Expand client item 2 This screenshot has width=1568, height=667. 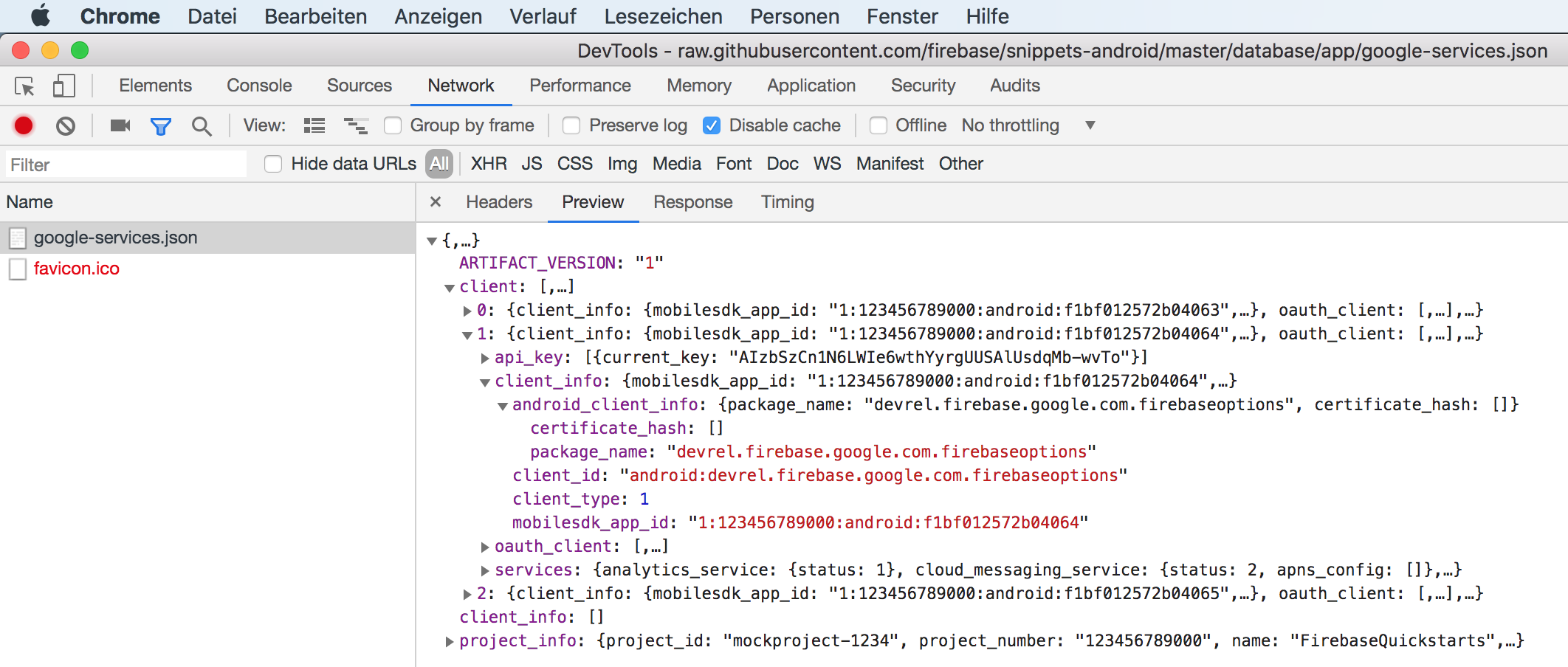[467, 594]
